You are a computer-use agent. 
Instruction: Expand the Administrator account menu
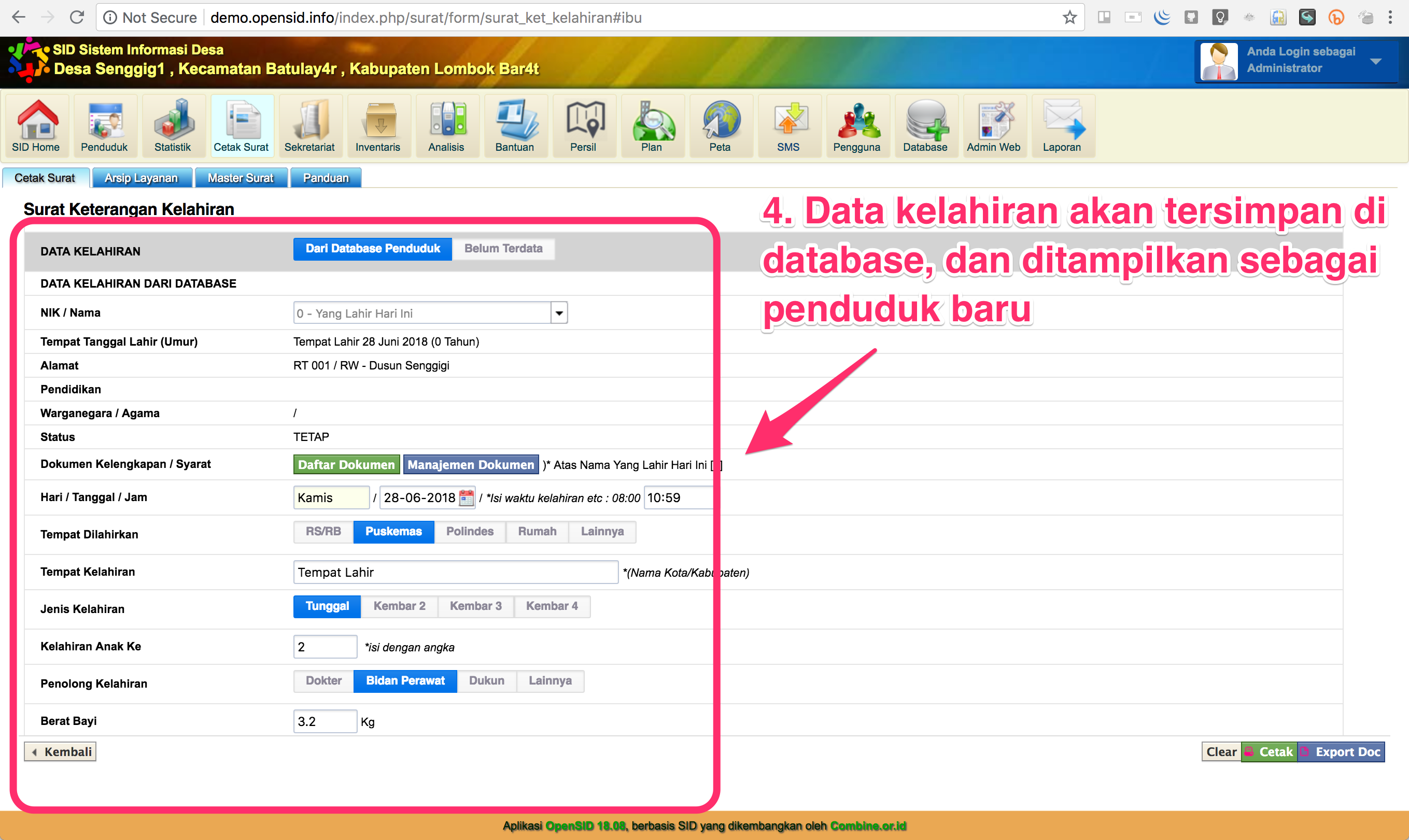(x=1377, y=61)
